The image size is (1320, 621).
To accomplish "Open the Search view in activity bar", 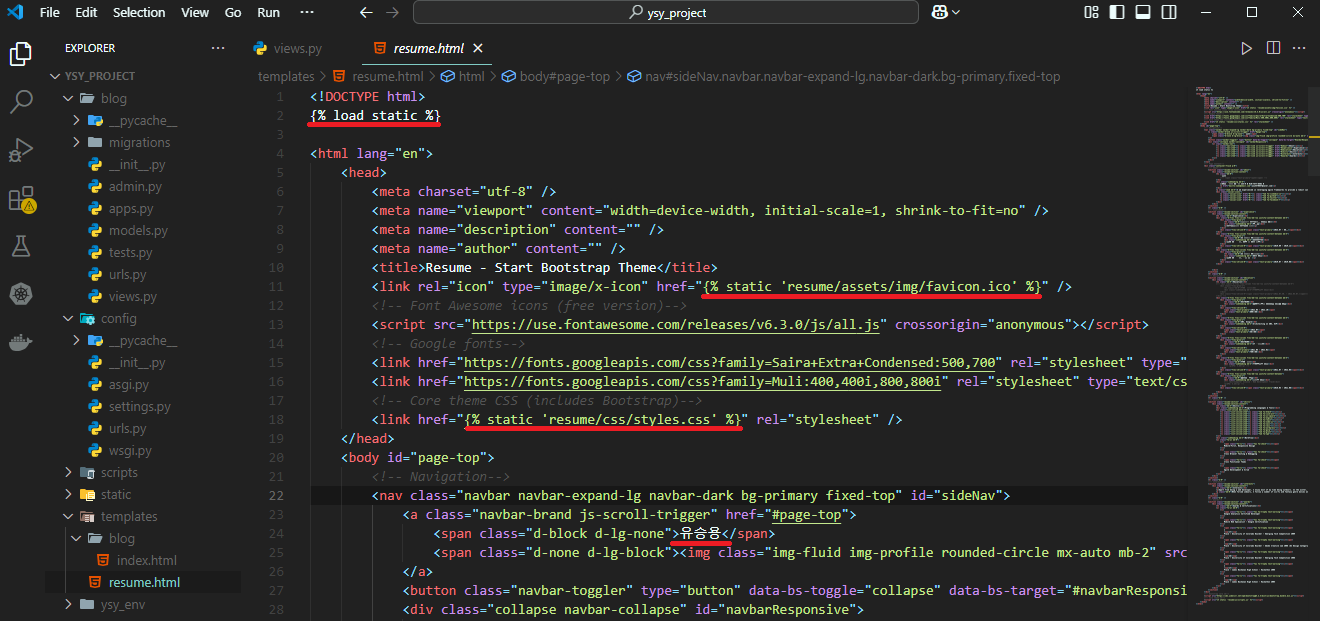I will pos(21,102).
